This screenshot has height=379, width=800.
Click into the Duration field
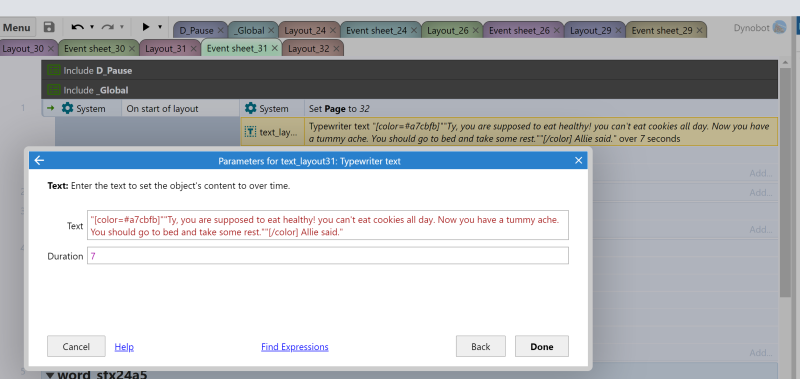click(328, 256)
